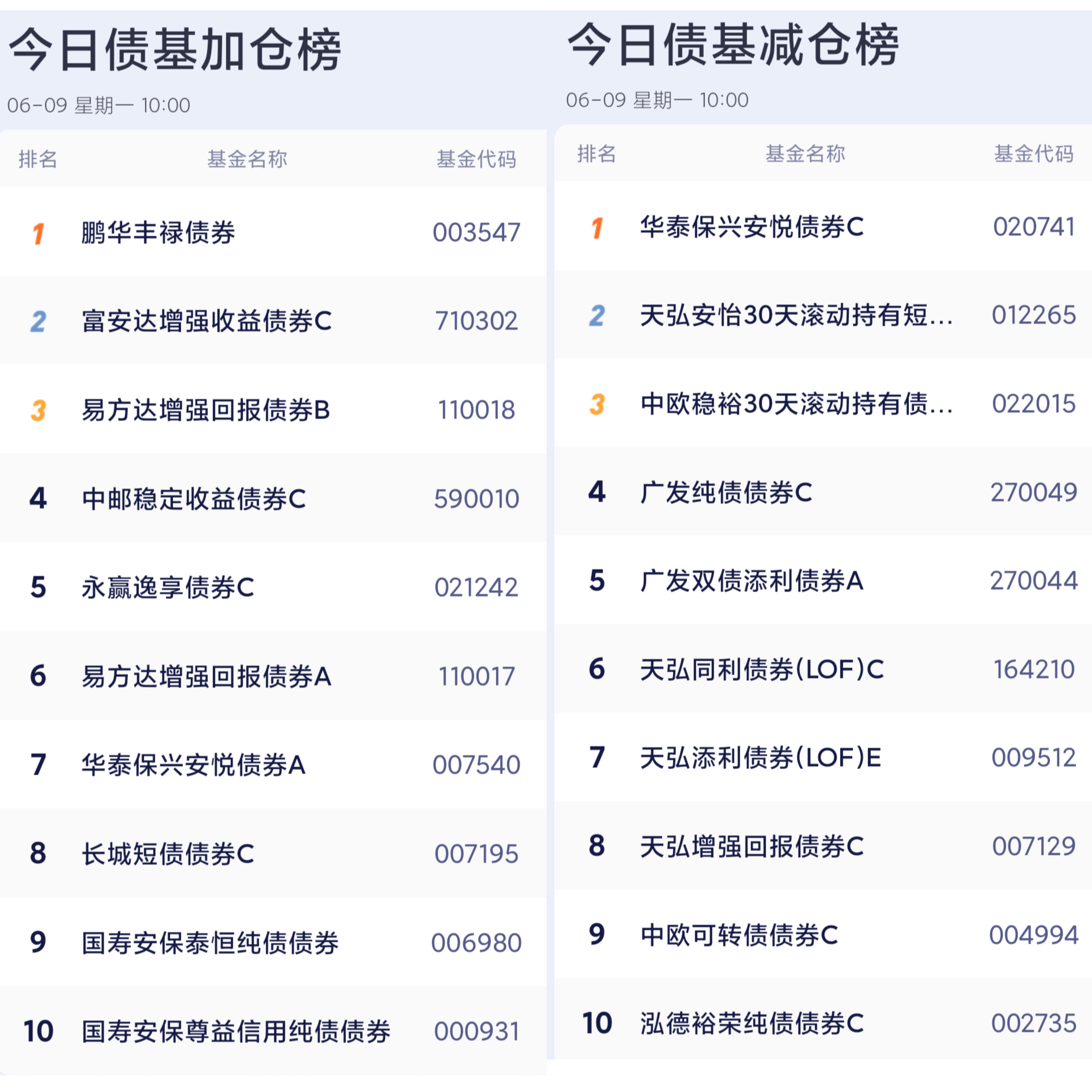Open fund 永赢逸享债券C

168,588
